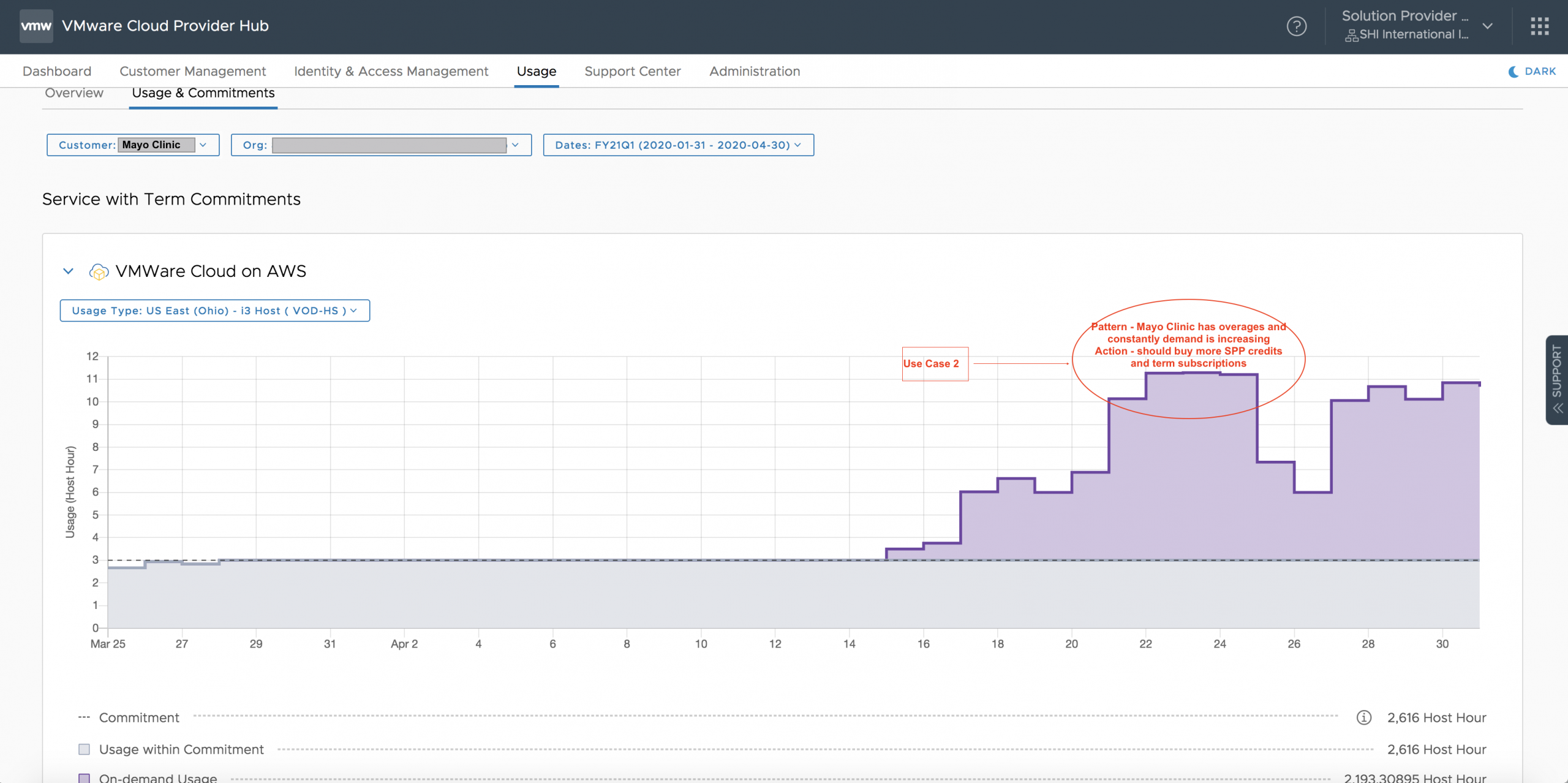Open the Administration section

pyautogui.click(x=754, y=72)
